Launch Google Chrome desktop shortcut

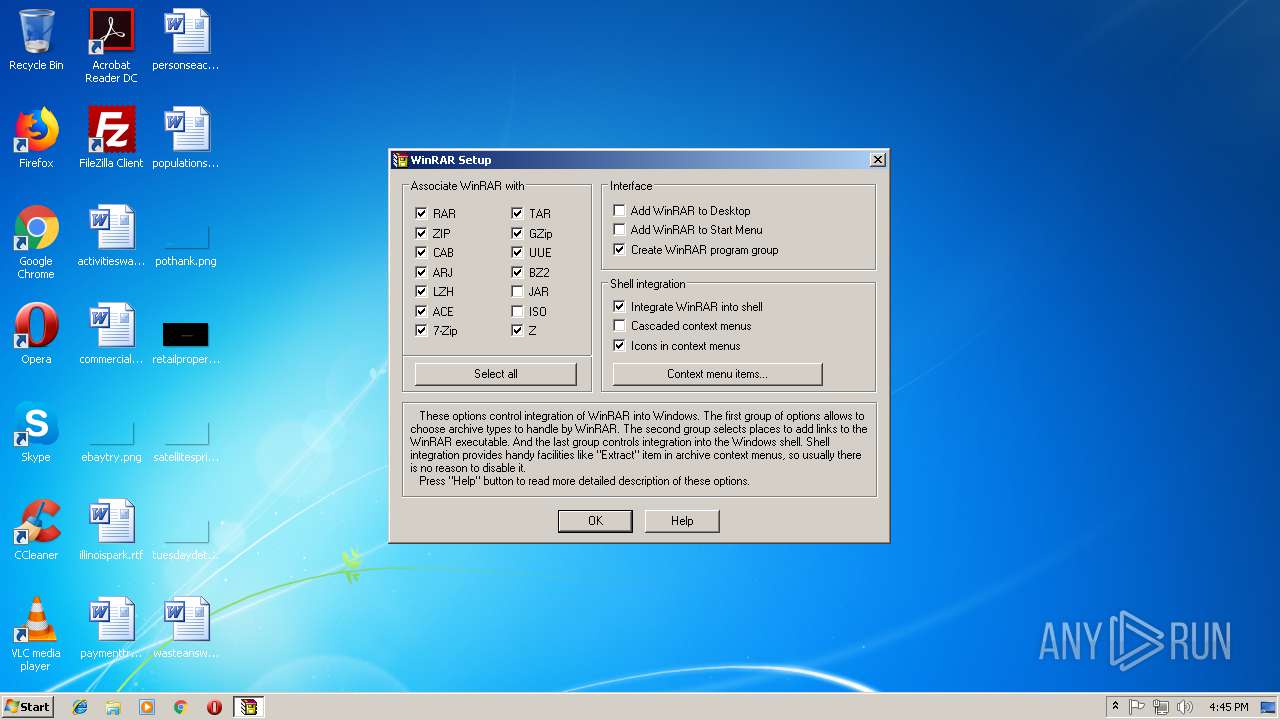pyautogui.click(x=36, y=242)
